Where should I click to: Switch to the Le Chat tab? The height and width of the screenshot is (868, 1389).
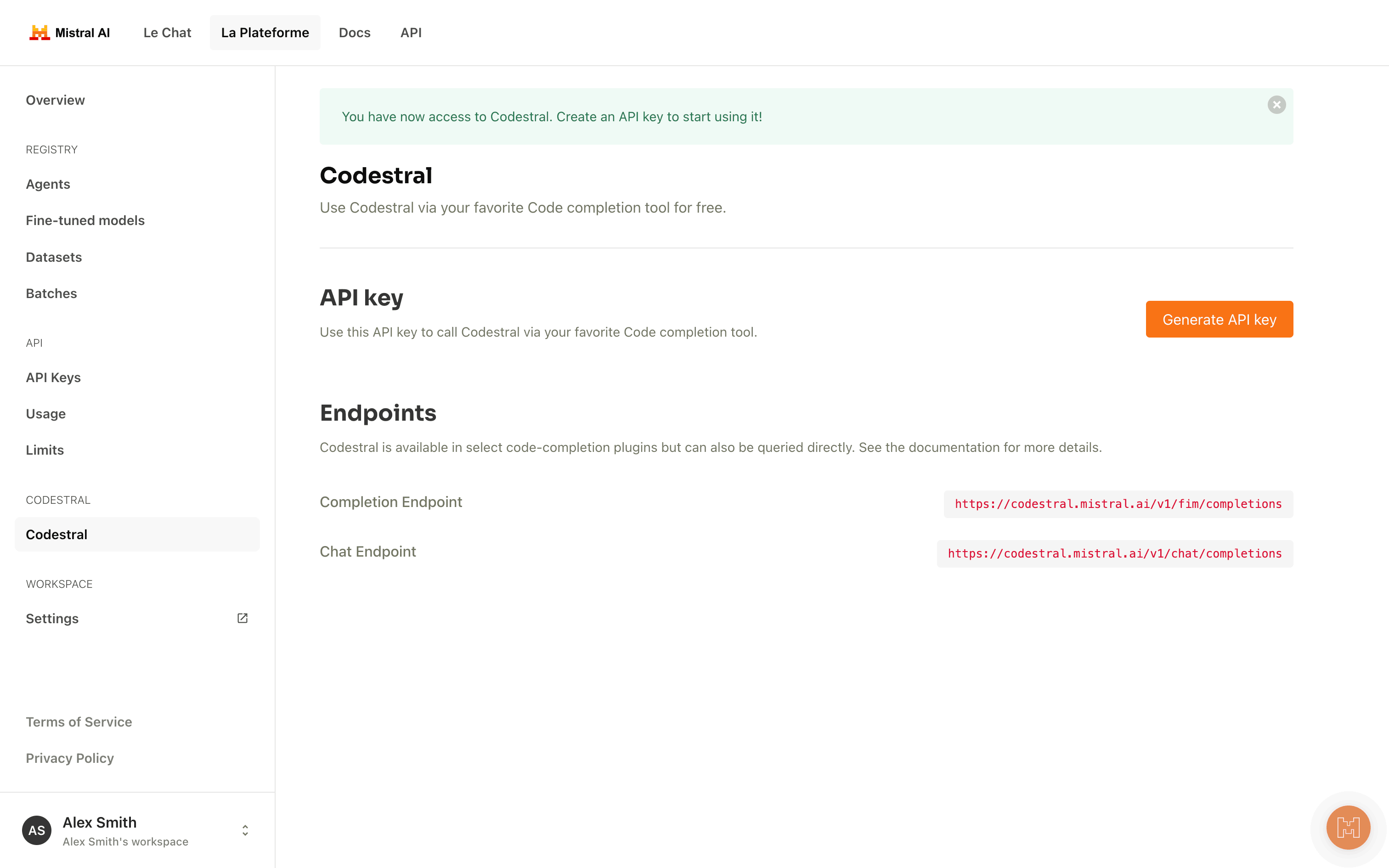(x=167, y=33)
